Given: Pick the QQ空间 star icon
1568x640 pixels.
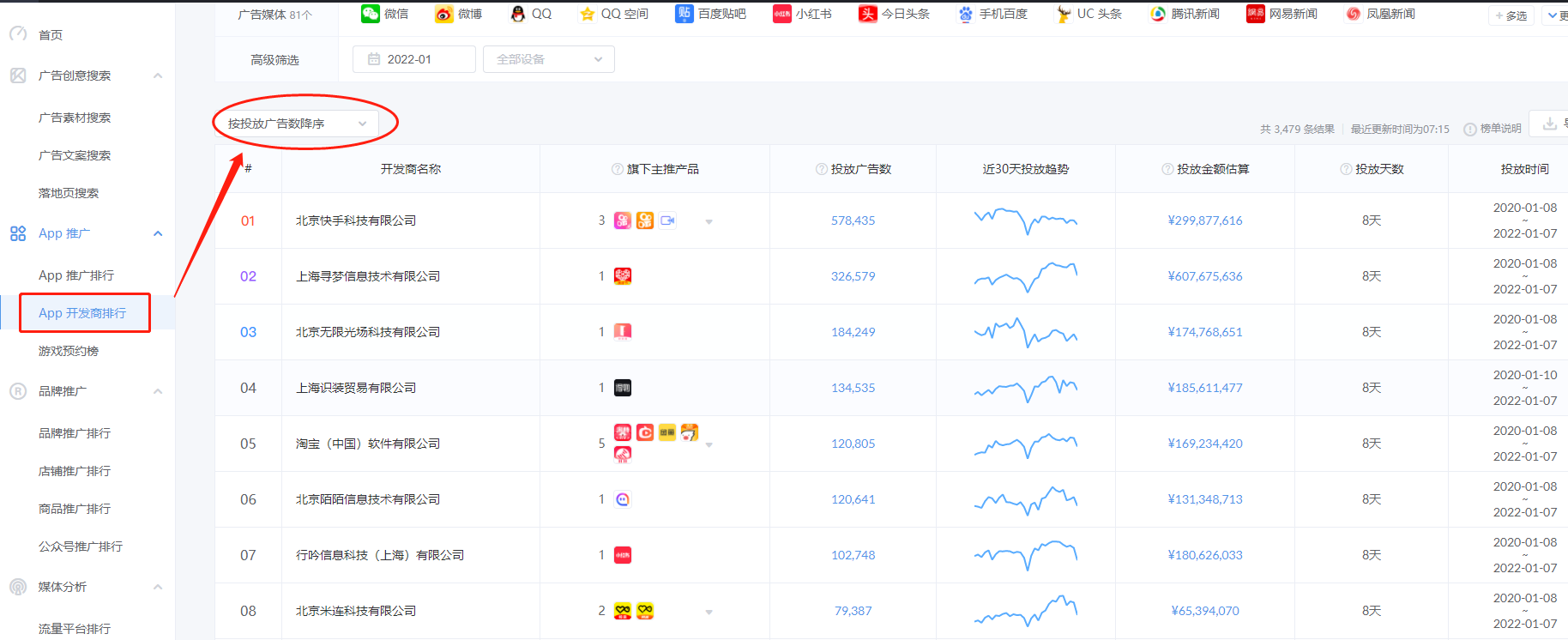Looking at the screenshot, I should [x=587, y=14].
